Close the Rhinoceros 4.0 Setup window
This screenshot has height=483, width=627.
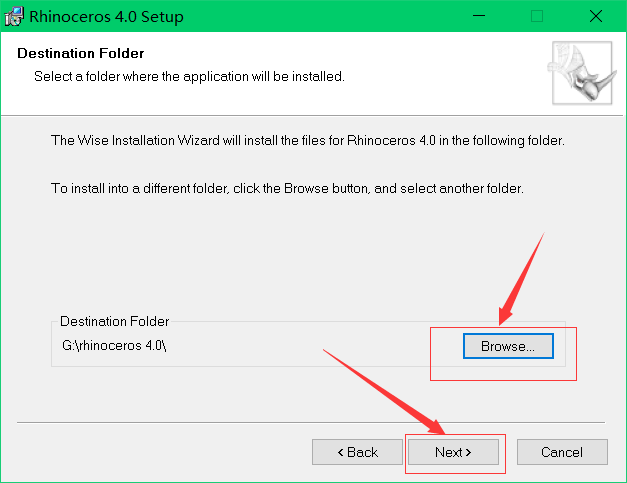595,17
